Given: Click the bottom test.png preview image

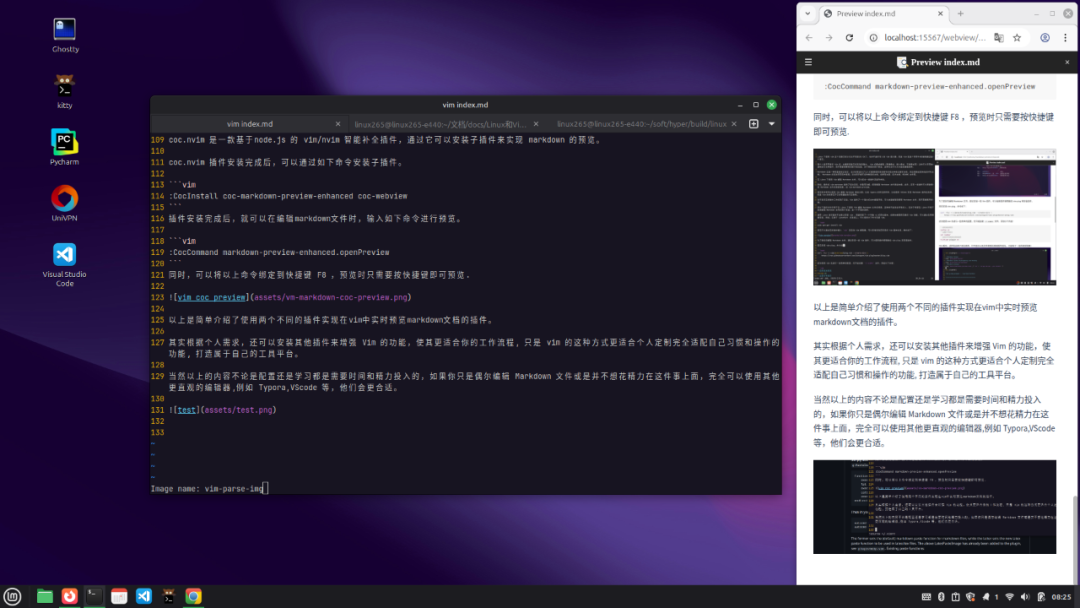Looking at the screenshot, I should tap(935, 507).
